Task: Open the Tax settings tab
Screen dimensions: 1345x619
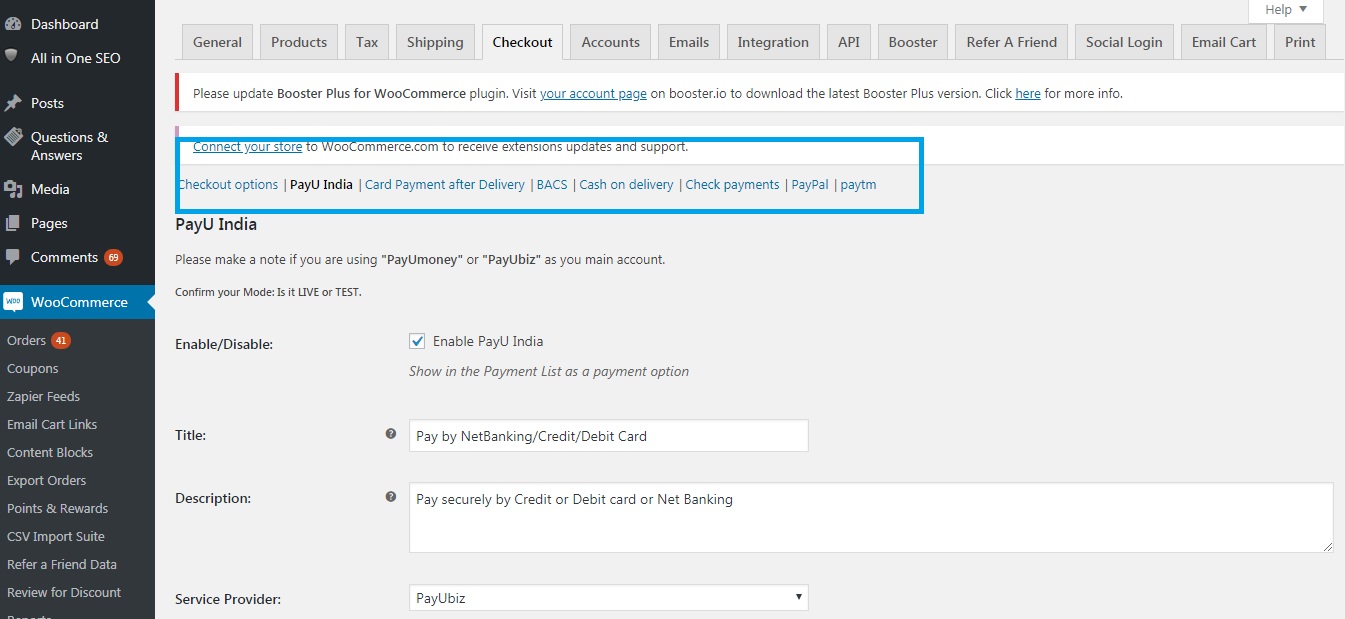Action: tap(367, 42)
